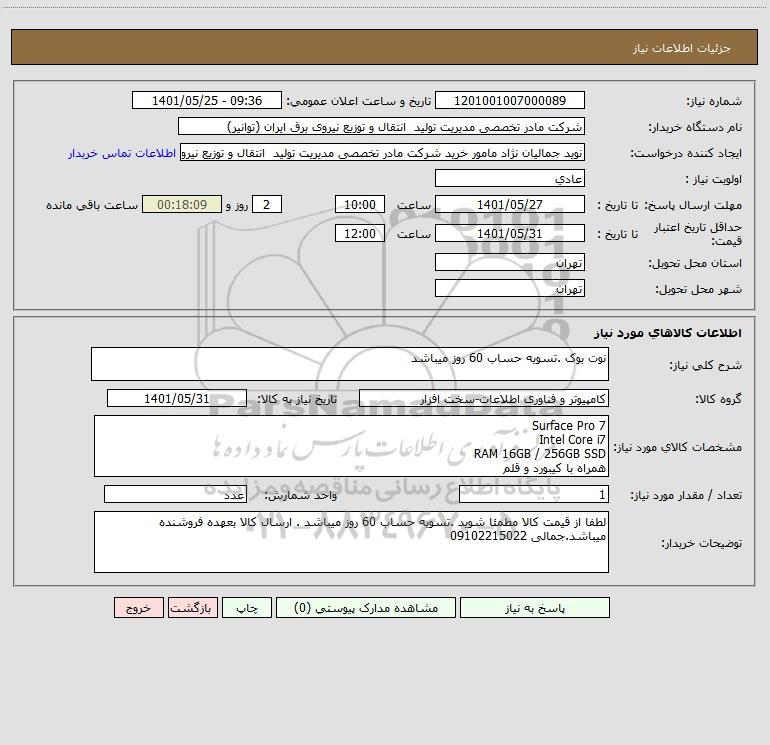Screen dimensions: 770x745
Task: Click the پاسخ به نیاز button
Action: [x=535, y=607]
